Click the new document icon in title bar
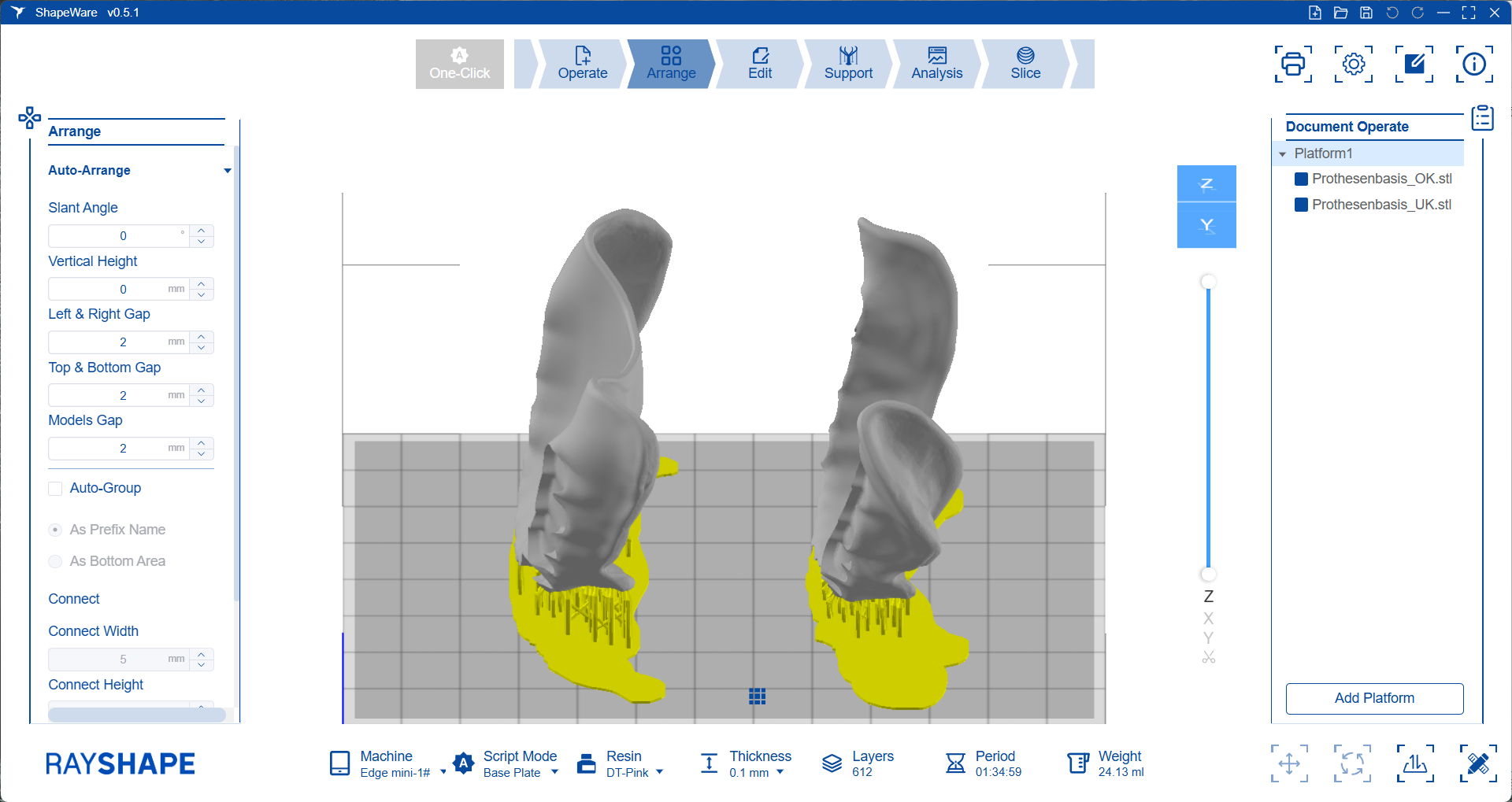 point(1315,13)
